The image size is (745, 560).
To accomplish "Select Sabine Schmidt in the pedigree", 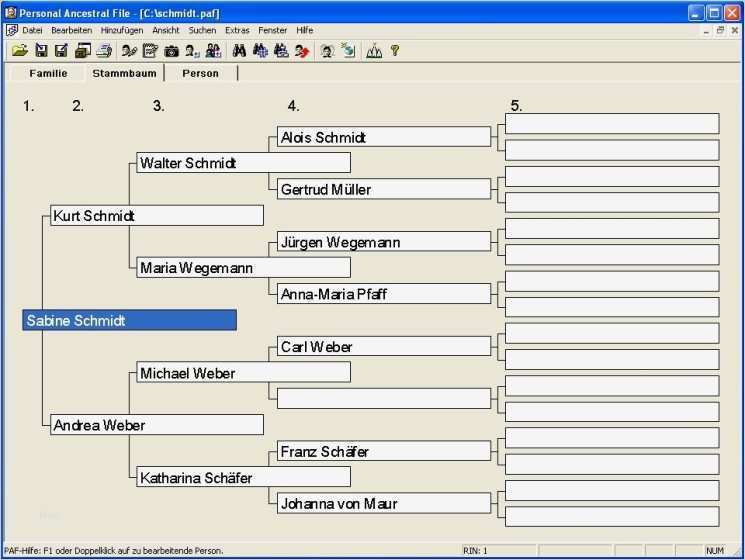I will (130, 320).
